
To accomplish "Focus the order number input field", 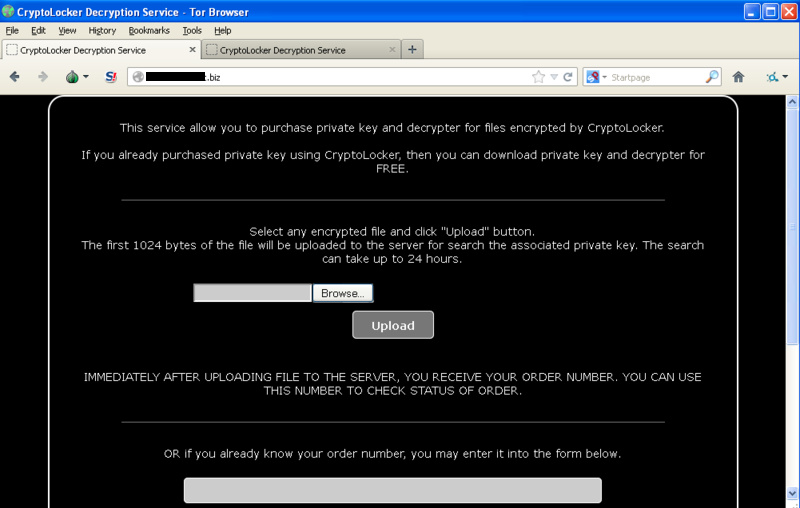I will point(393,490).
